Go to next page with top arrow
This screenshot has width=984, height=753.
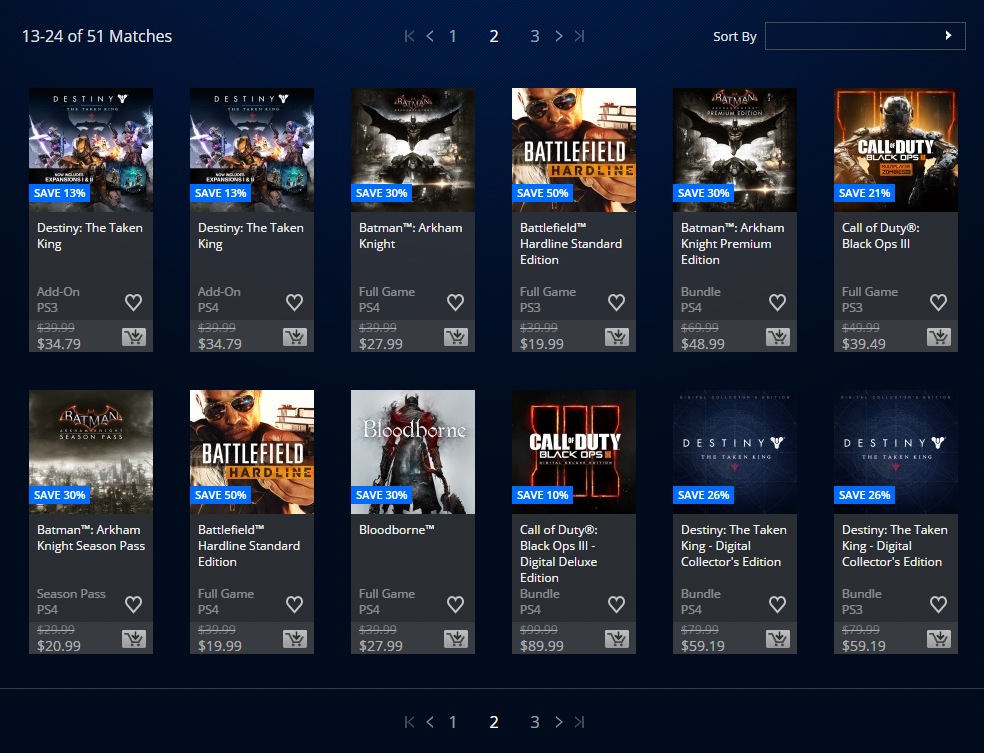559,36
